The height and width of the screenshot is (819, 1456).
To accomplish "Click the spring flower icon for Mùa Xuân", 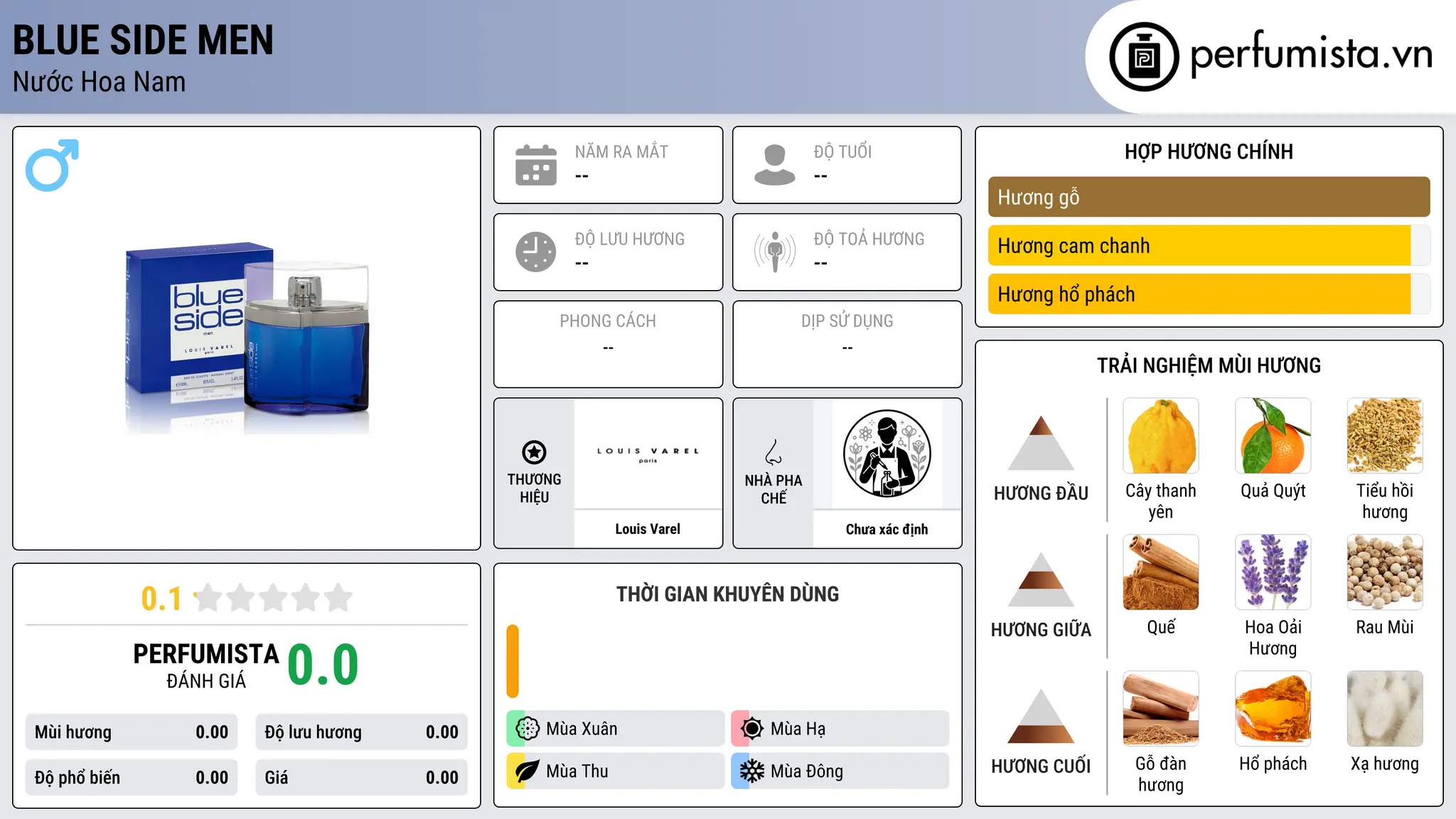I will pyautogui.click(x=528, y=729).
